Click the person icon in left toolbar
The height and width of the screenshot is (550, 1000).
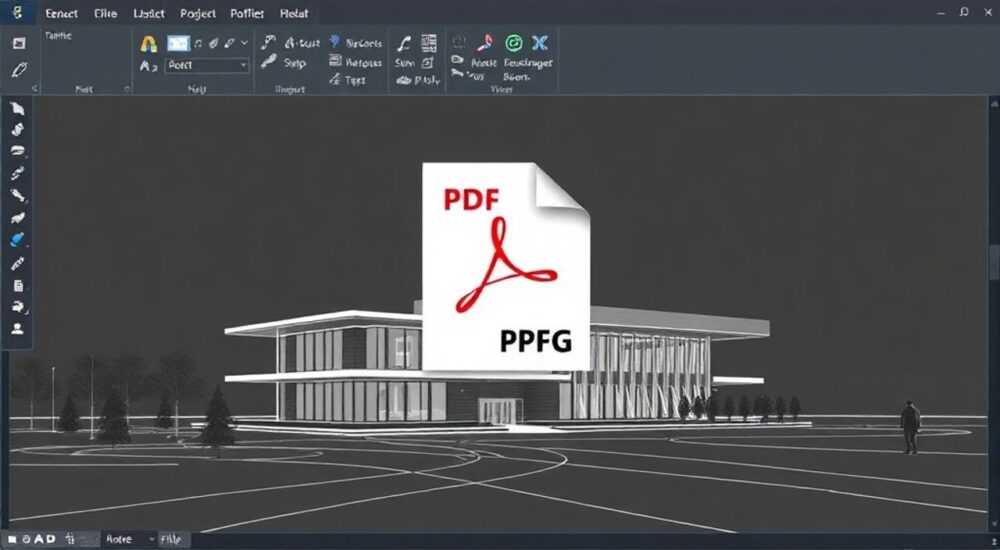(x=17, y=329)
